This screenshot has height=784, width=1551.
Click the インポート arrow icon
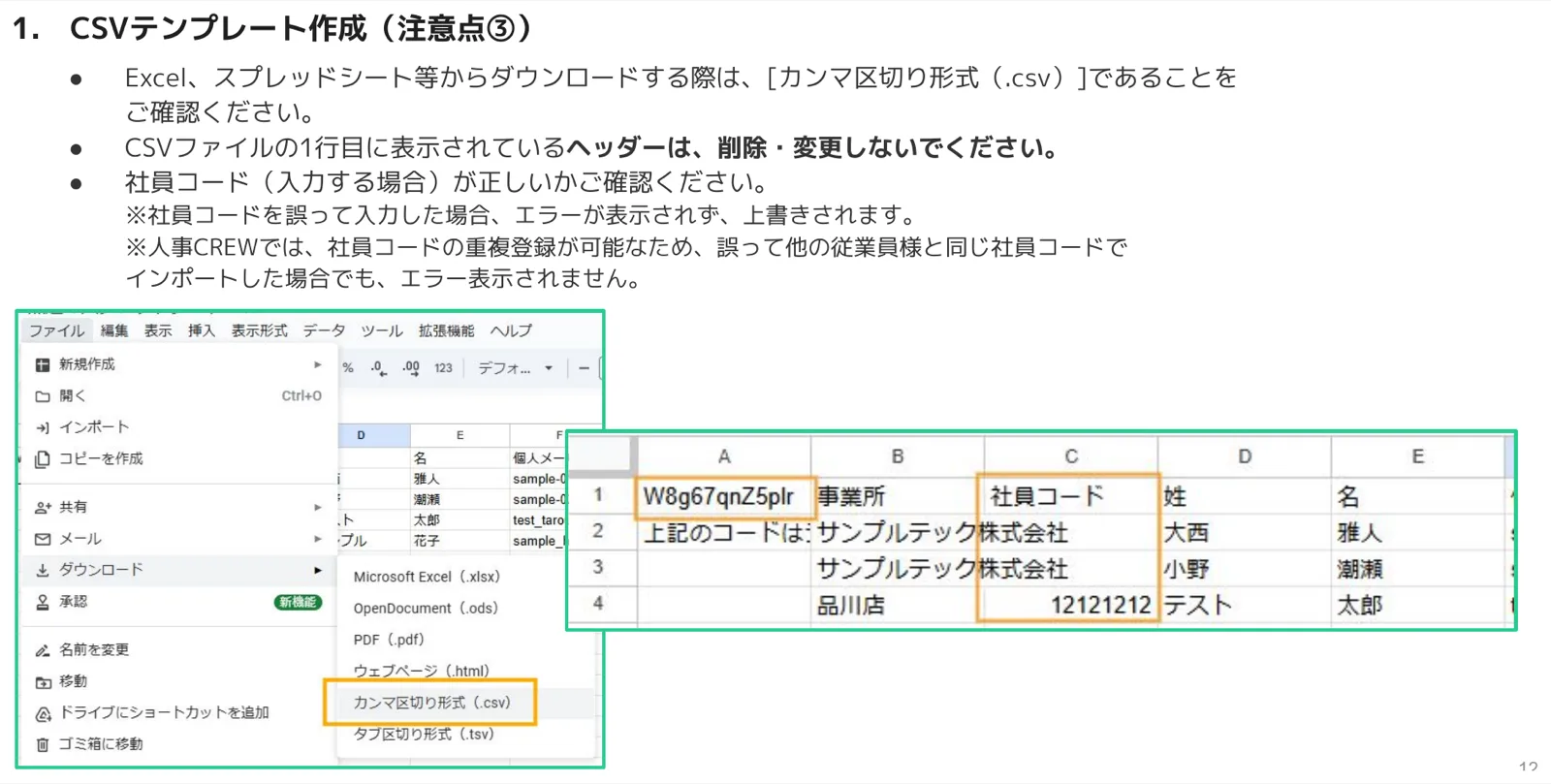pyautogui.click(x=43, y=427)
